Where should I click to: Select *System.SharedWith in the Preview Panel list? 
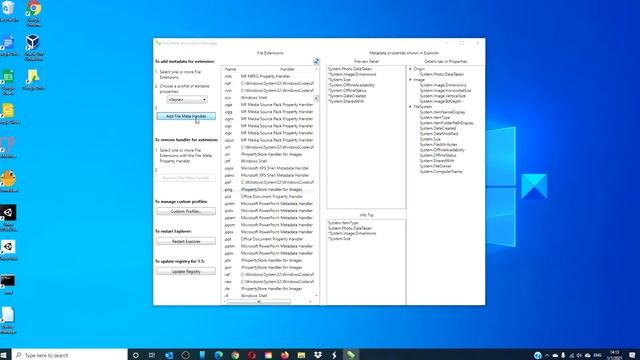tap(346, 101)
